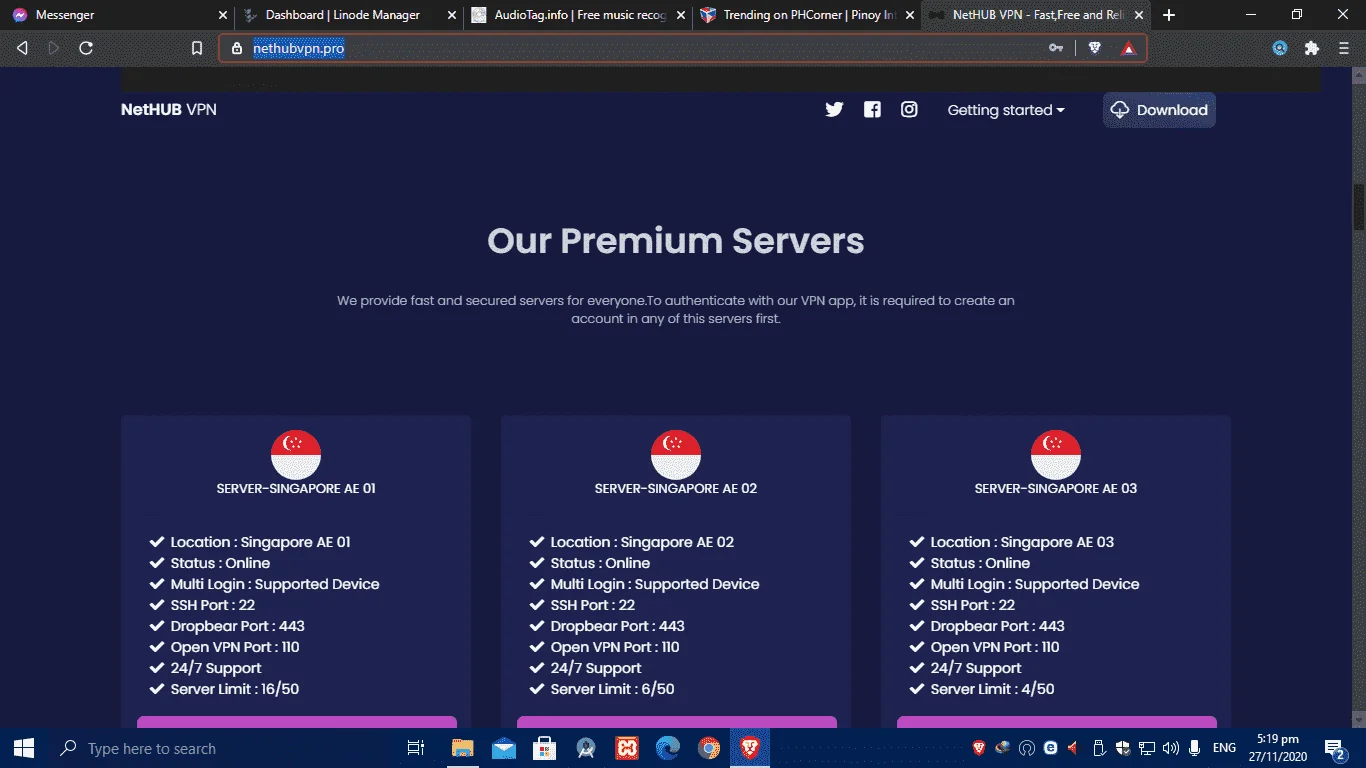The width and height of the screenshot is (1366, 768).
Task: Open the saved passwords key icon
Action: (x=1055, y=48)
